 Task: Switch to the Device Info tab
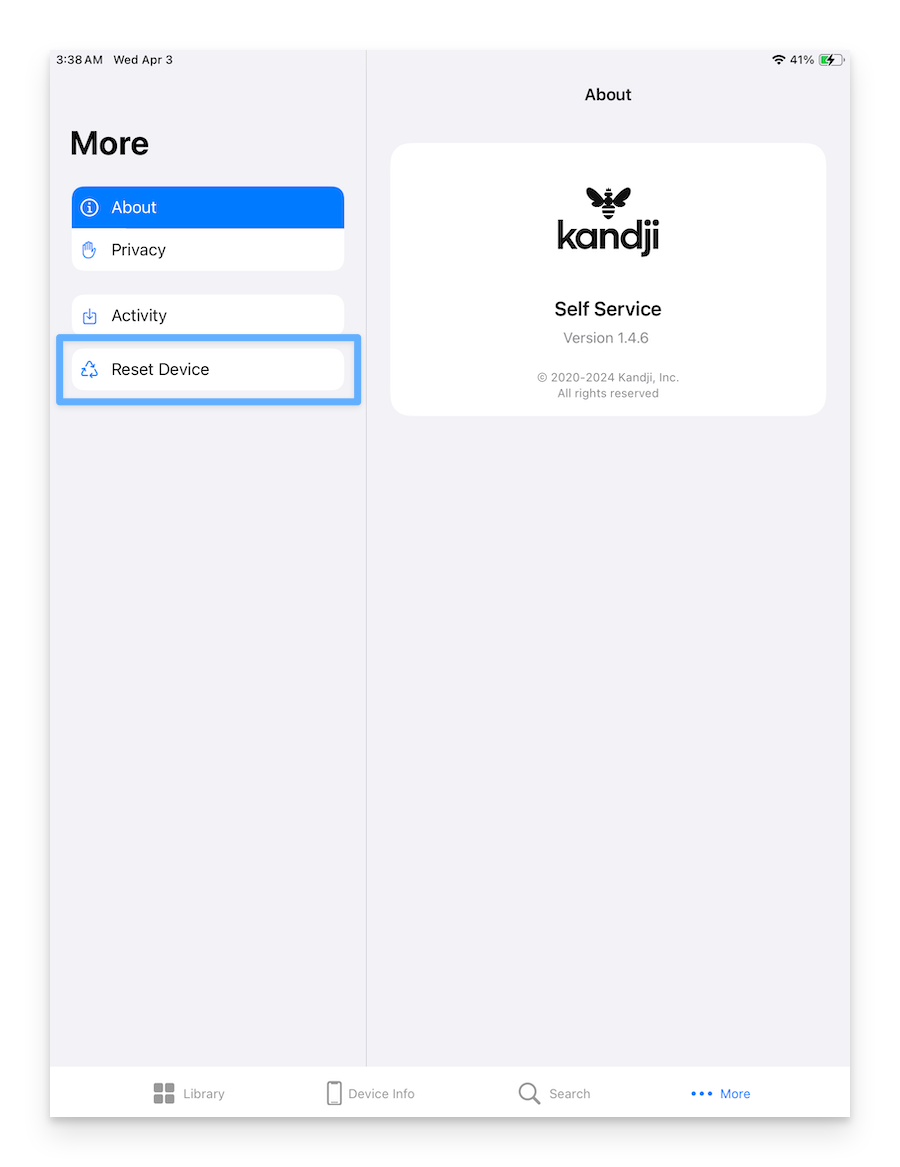[371, 1093]
